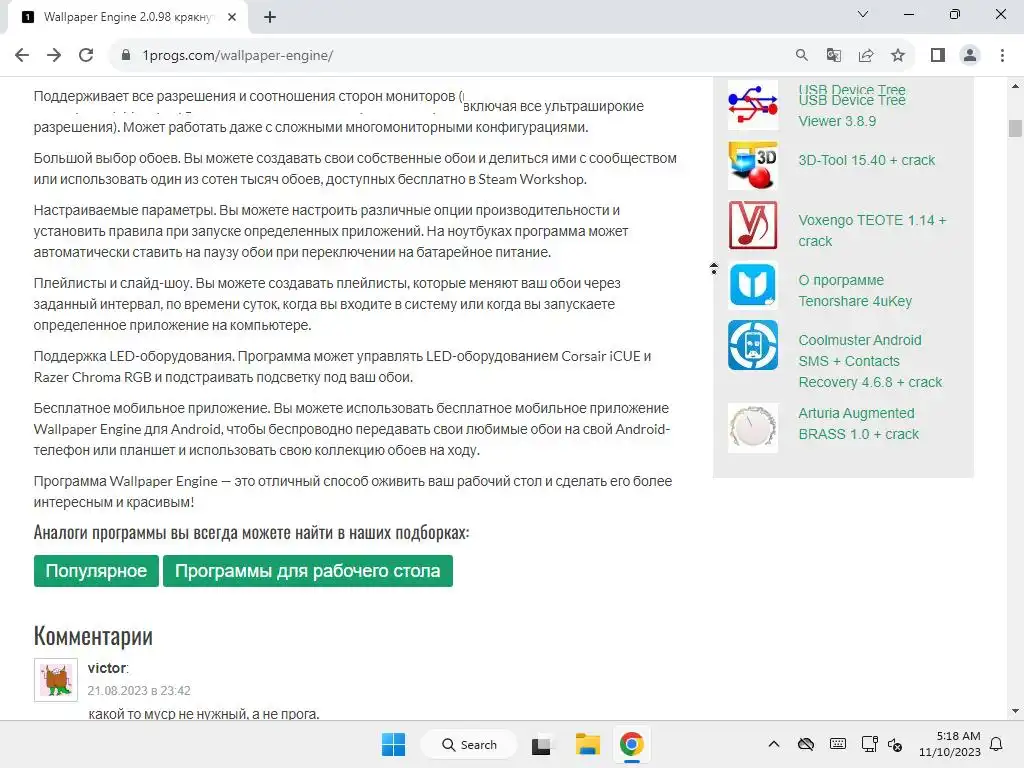Open the network display tray icon
This screenshot has height=768, width=1024.
(869, 744)
